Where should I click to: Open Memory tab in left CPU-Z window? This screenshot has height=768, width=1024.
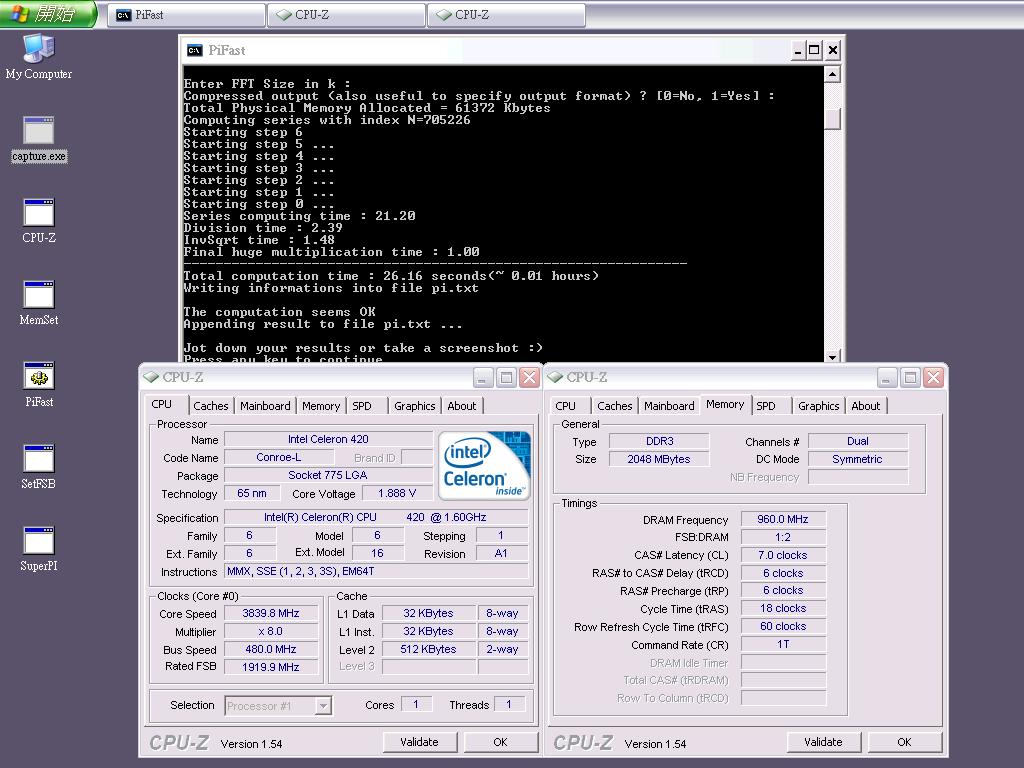321,406
